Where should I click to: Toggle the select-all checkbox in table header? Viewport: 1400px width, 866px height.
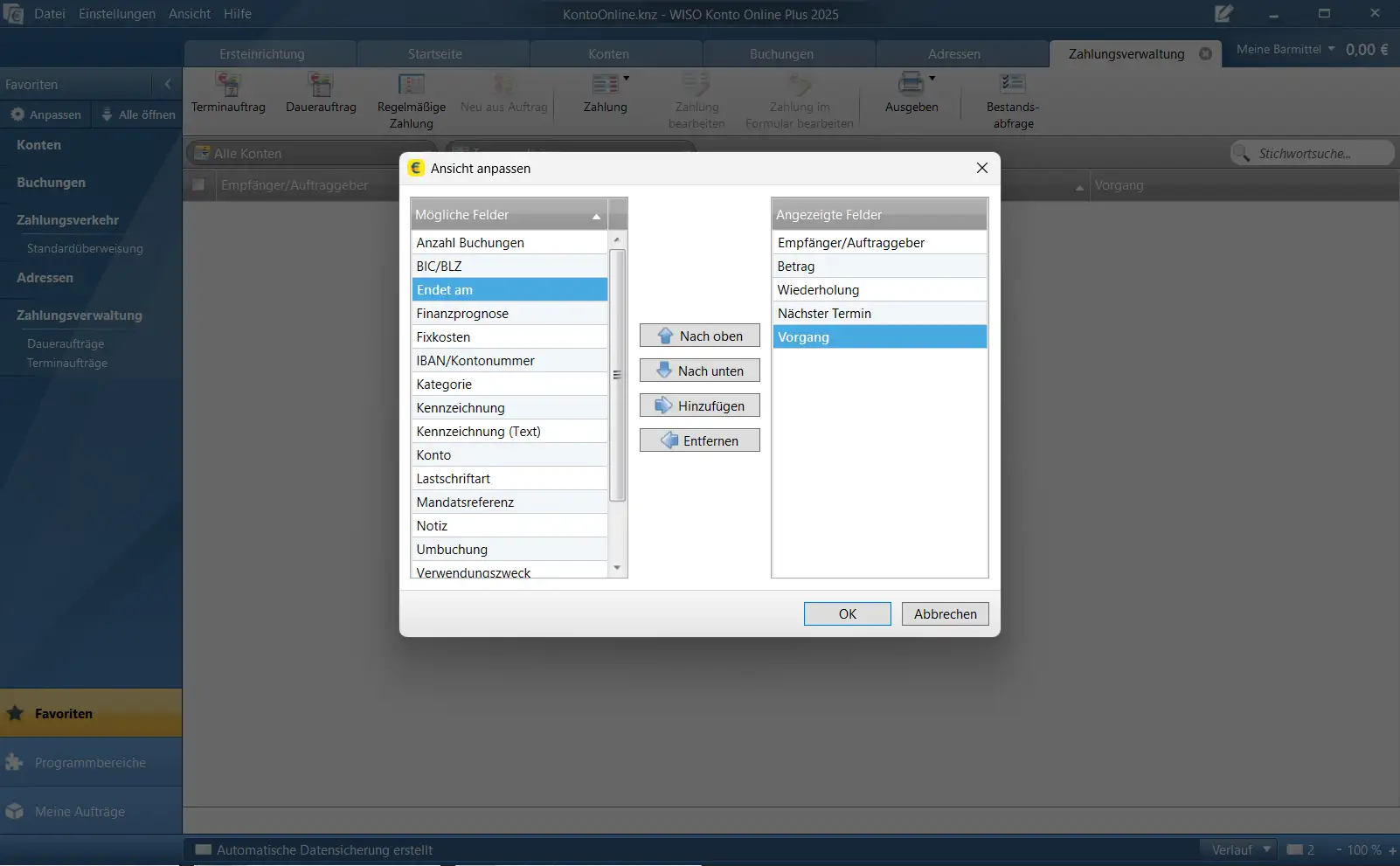(x=198, y=185)
